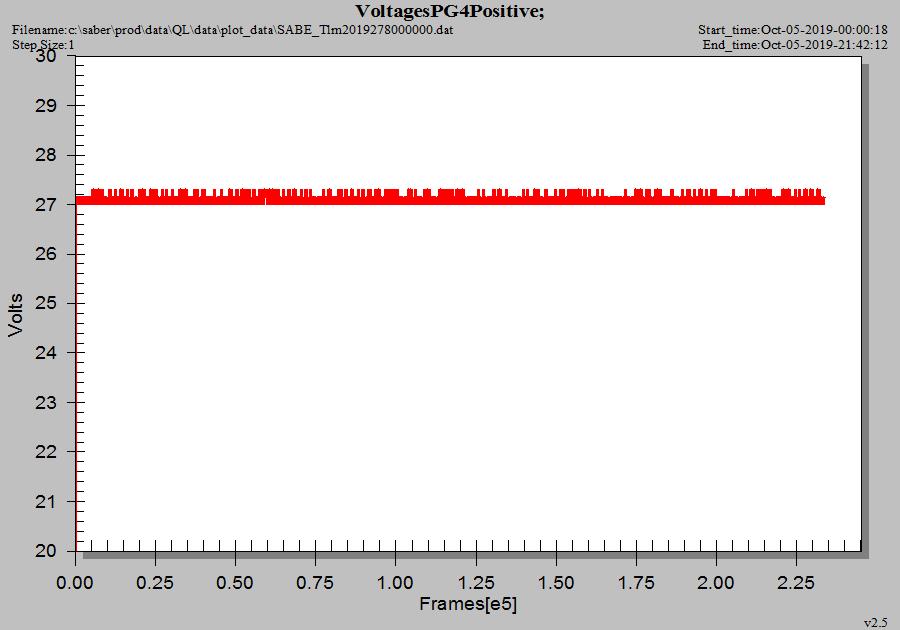Viewport: 900px width, 630px height.
Task: Click the plot title 'VoltagesPG4Positive;'
Action: 449,11
